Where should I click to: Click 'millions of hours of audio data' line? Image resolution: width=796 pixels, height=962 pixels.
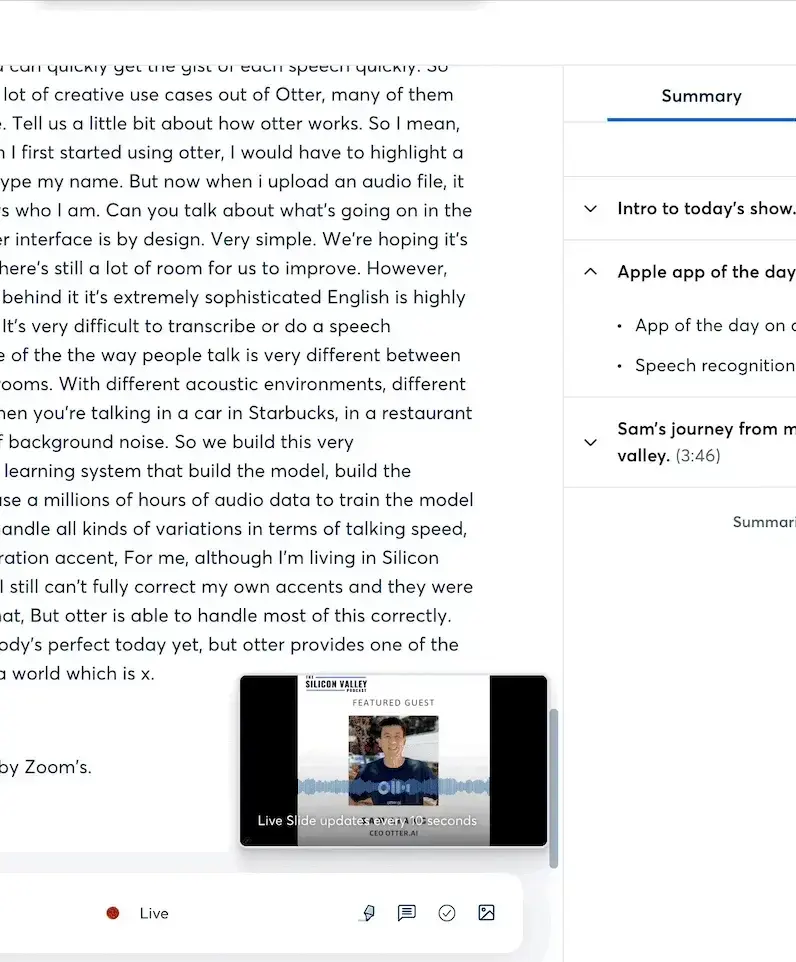[x=236, y=500]
